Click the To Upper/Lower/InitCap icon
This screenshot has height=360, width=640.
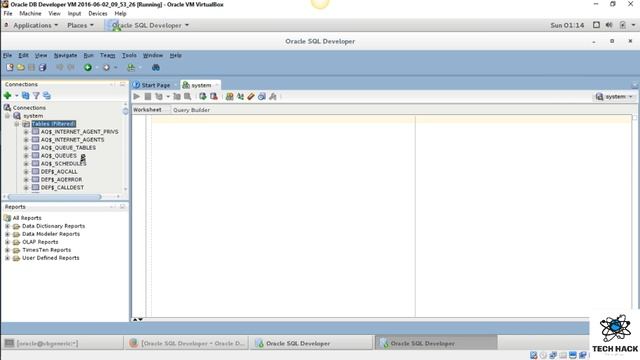240,96
